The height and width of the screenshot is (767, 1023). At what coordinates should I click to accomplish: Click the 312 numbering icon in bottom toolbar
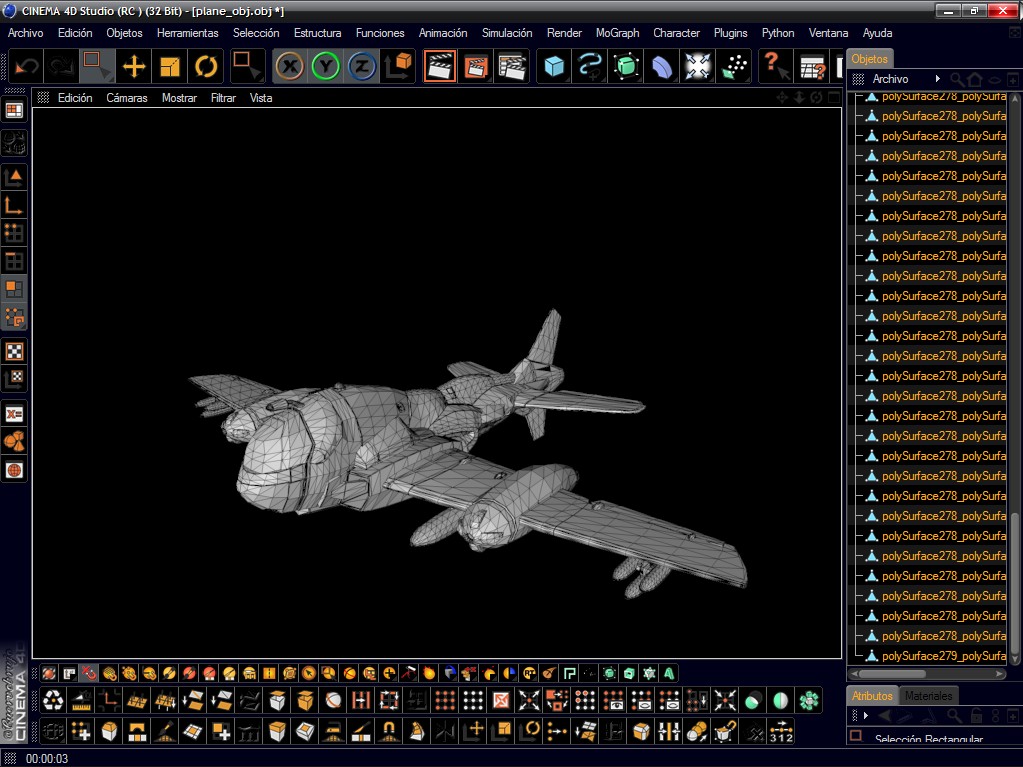pos(781,731)
